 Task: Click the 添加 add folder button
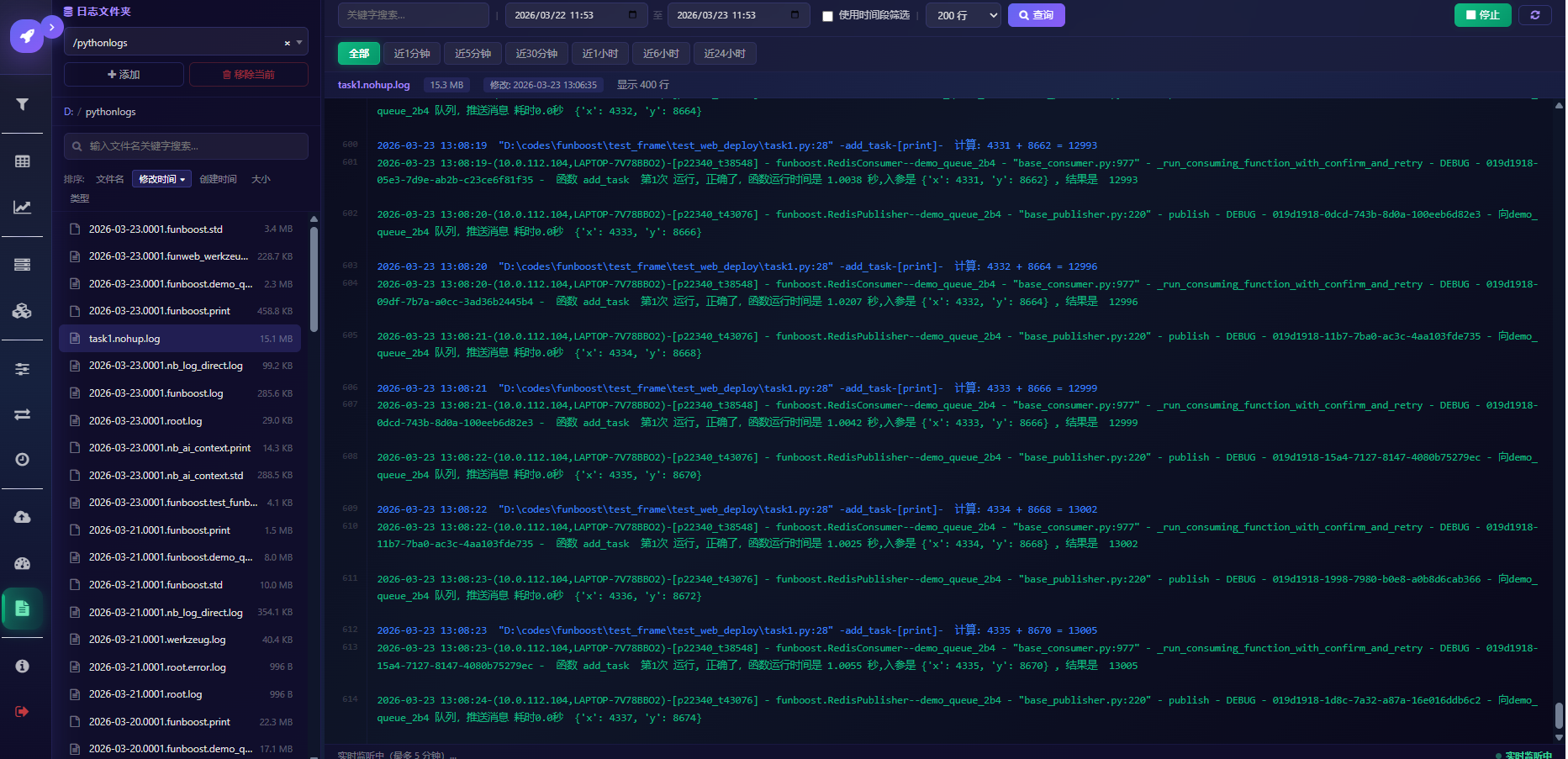click(124, 75)
